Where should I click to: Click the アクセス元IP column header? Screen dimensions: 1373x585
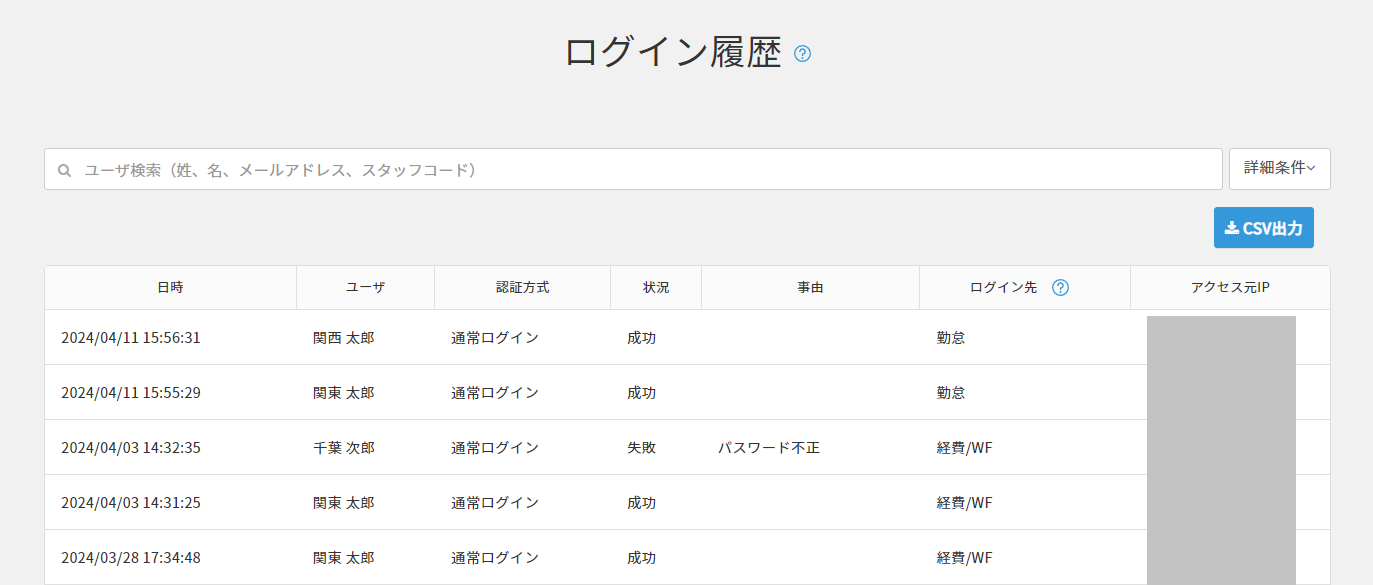coord(1230,288)
